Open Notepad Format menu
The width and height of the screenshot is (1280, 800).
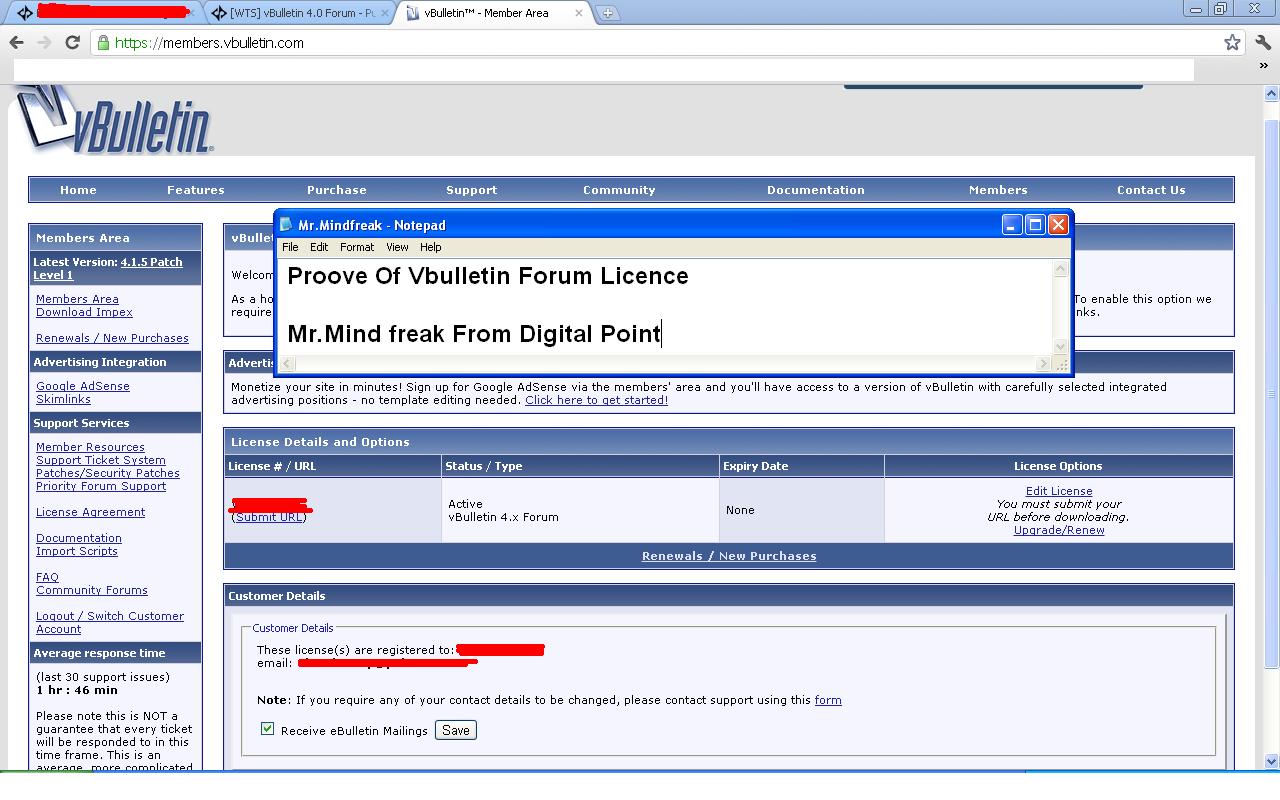click(357, 247)
